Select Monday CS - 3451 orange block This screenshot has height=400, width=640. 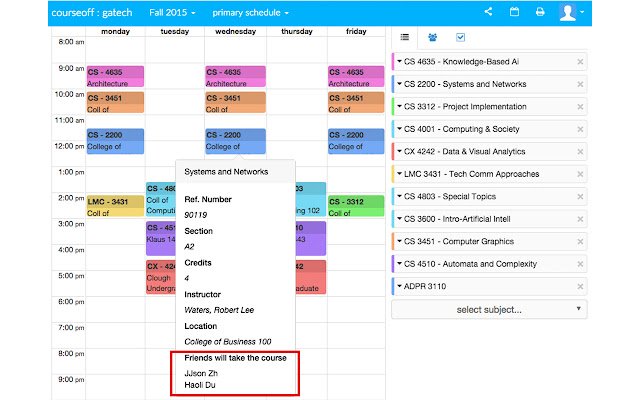pos(115,102)
